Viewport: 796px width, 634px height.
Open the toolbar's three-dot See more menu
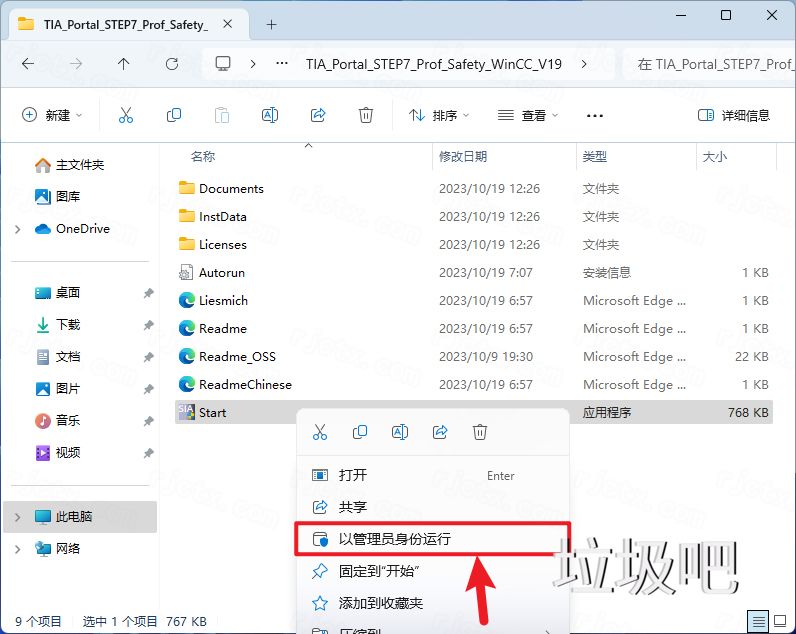click(594, 116)
